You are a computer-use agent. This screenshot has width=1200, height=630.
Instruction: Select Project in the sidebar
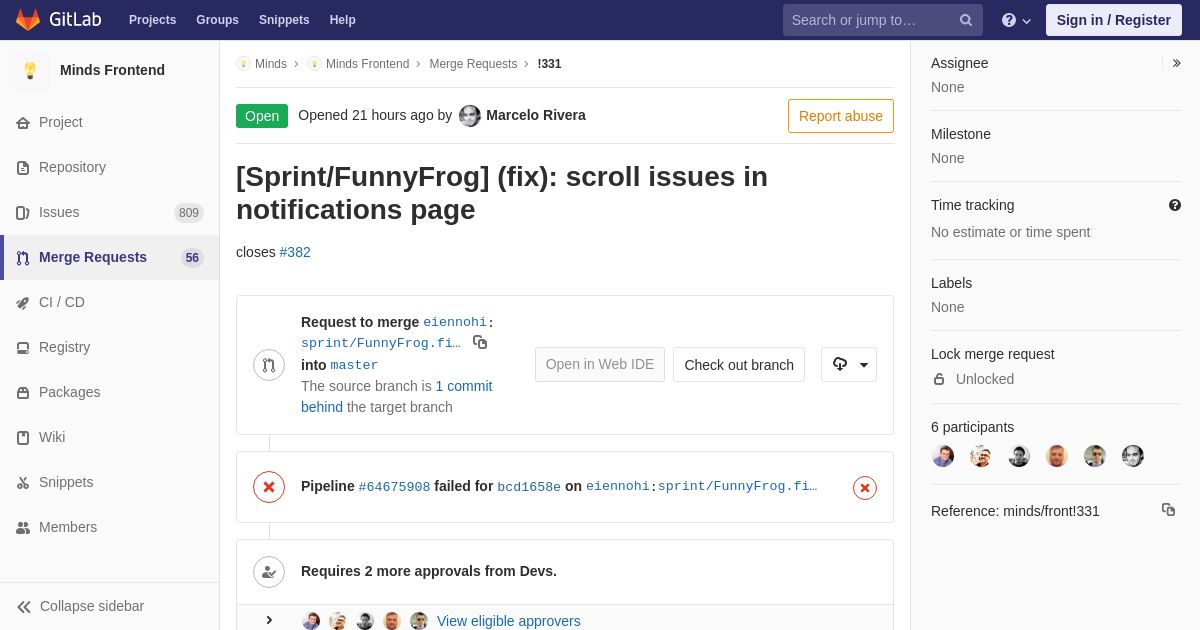coord(61,122)
